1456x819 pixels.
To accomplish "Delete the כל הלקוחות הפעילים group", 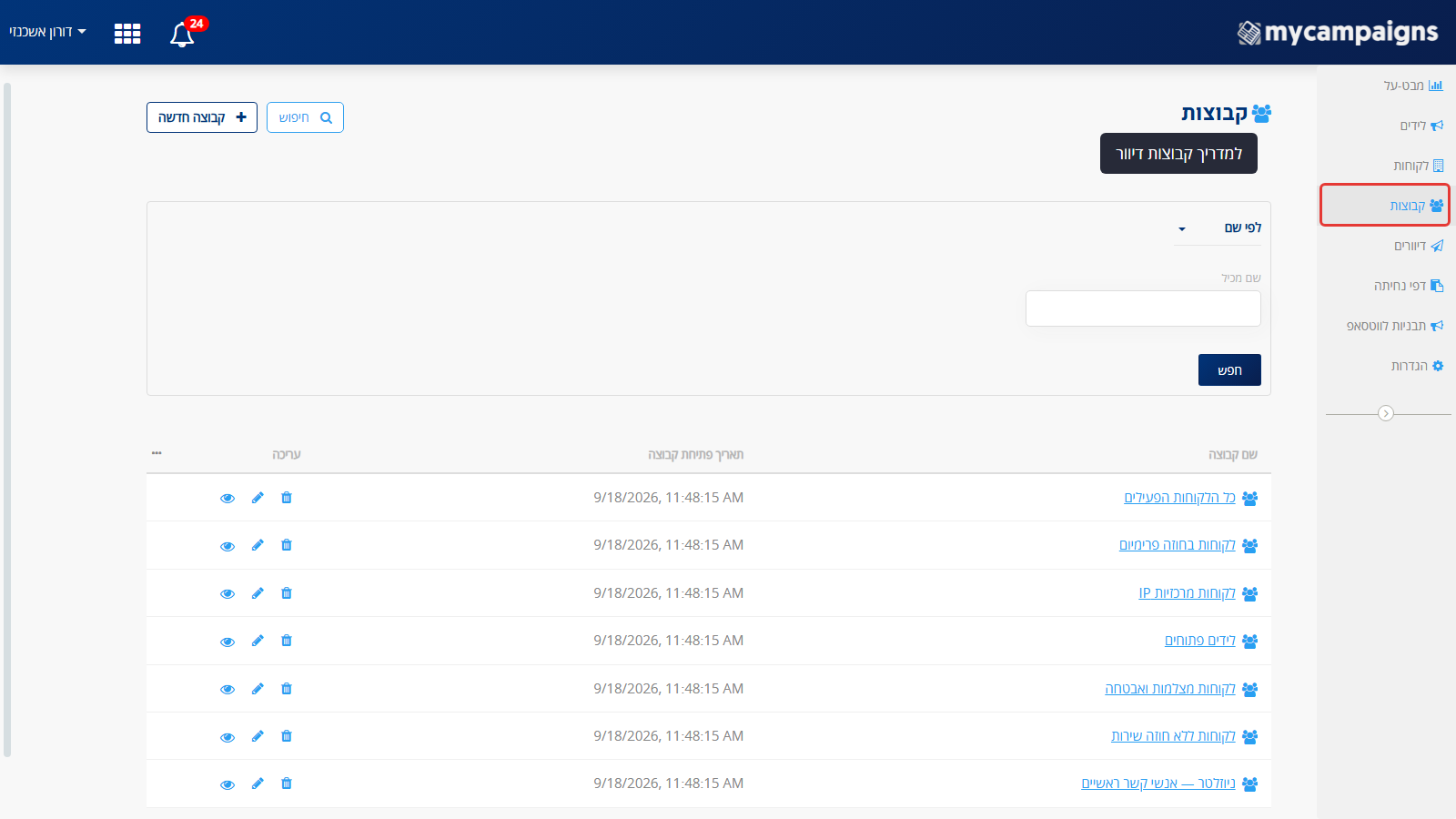I will pos(287,498).
